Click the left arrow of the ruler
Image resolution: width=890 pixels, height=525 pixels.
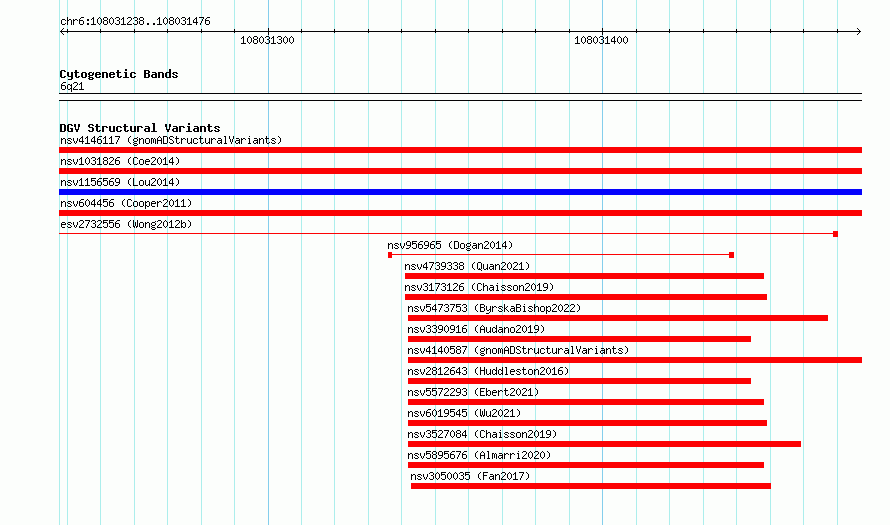pyautogui.click(x=63, y=31)
